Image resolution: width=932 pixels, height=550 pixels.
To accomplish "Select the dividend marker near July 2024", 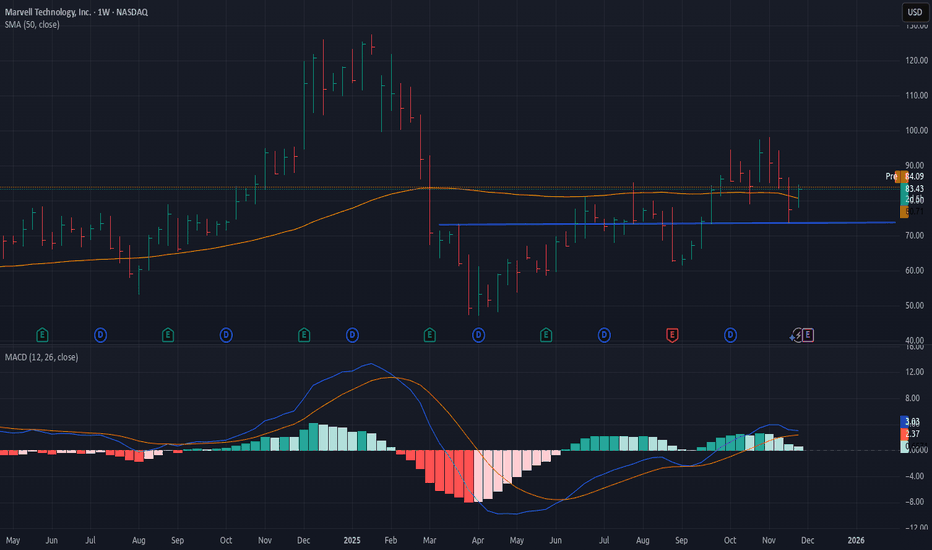I will click(101, 333).
